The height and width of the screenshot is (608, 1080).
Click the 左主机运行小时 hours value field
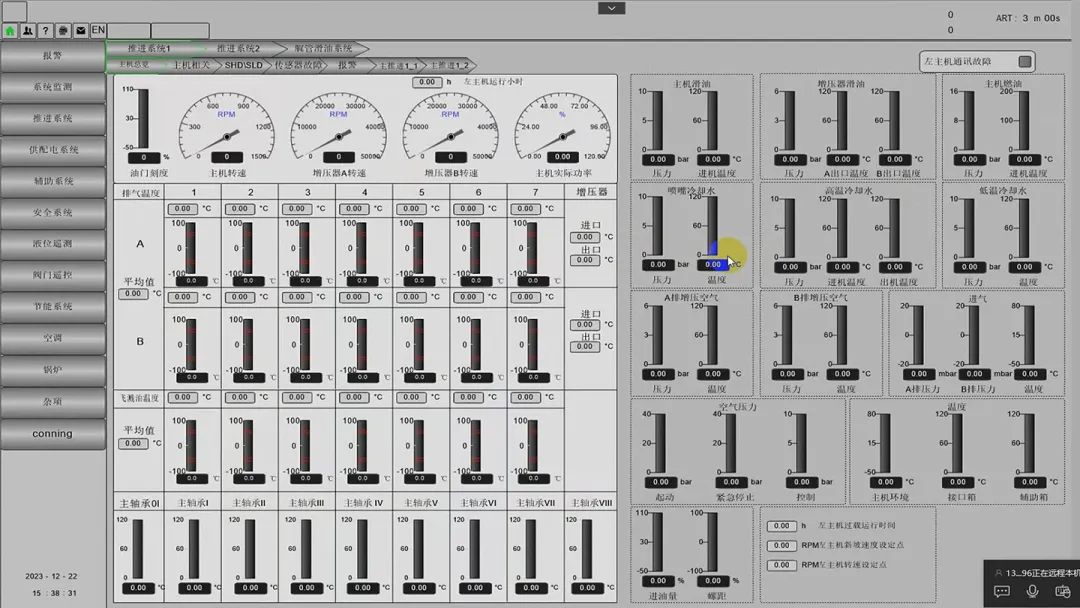click(x=427, y=82)
